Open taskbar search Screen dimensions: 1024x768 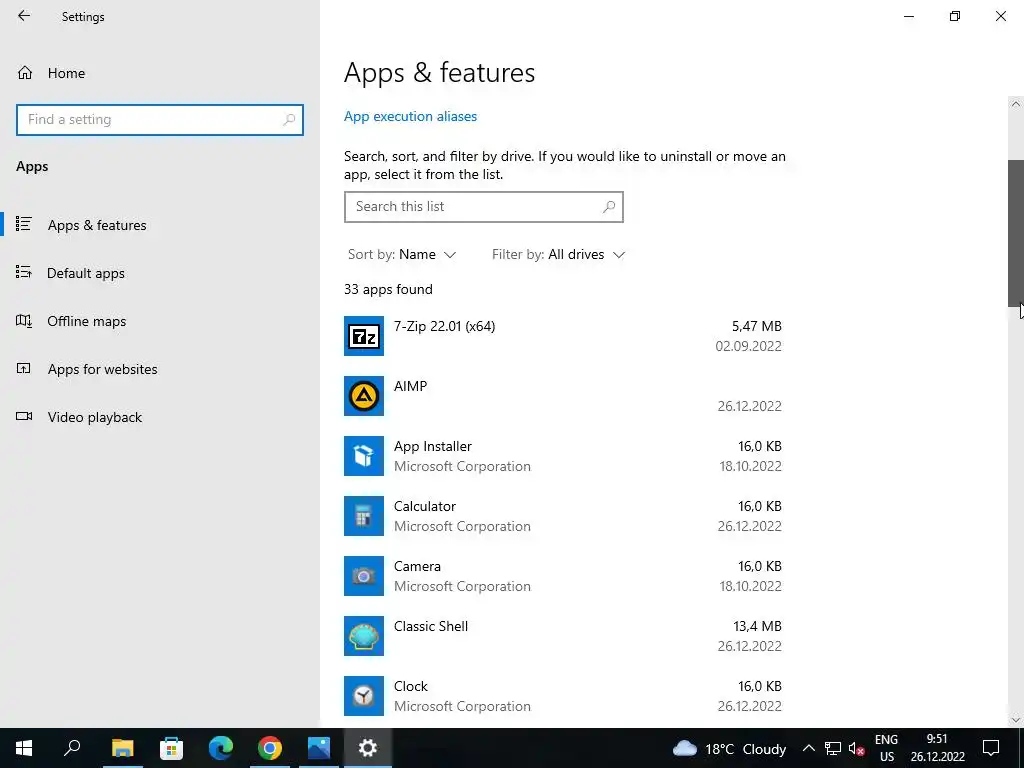tap(72, 748)
